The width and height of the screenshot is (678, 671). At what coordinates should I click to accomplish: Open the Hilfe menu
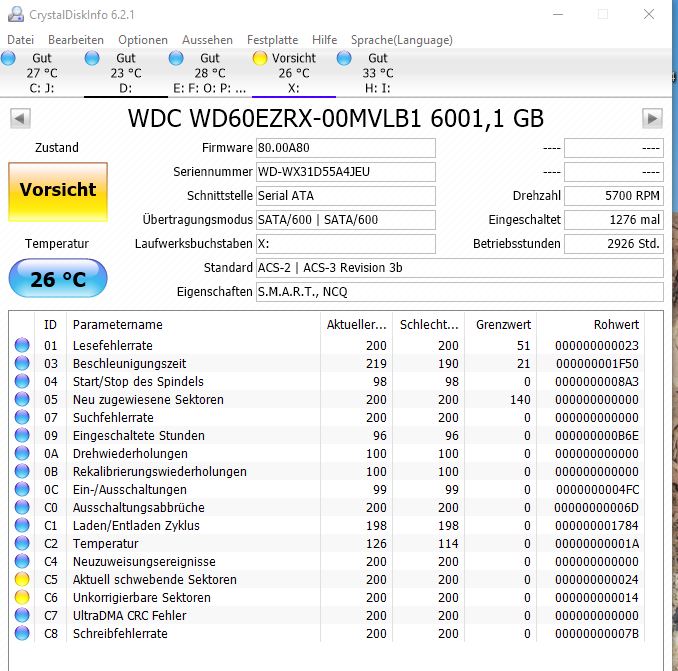[x=324, y=40]
